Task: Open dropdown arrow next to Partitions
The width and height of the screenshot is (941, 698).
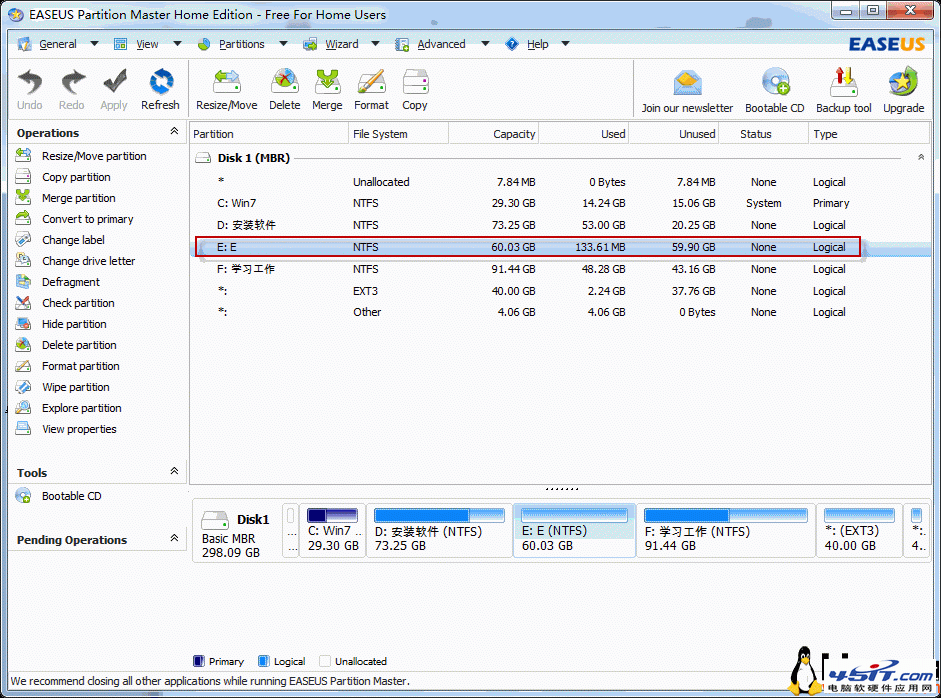Action: point(283,44)
